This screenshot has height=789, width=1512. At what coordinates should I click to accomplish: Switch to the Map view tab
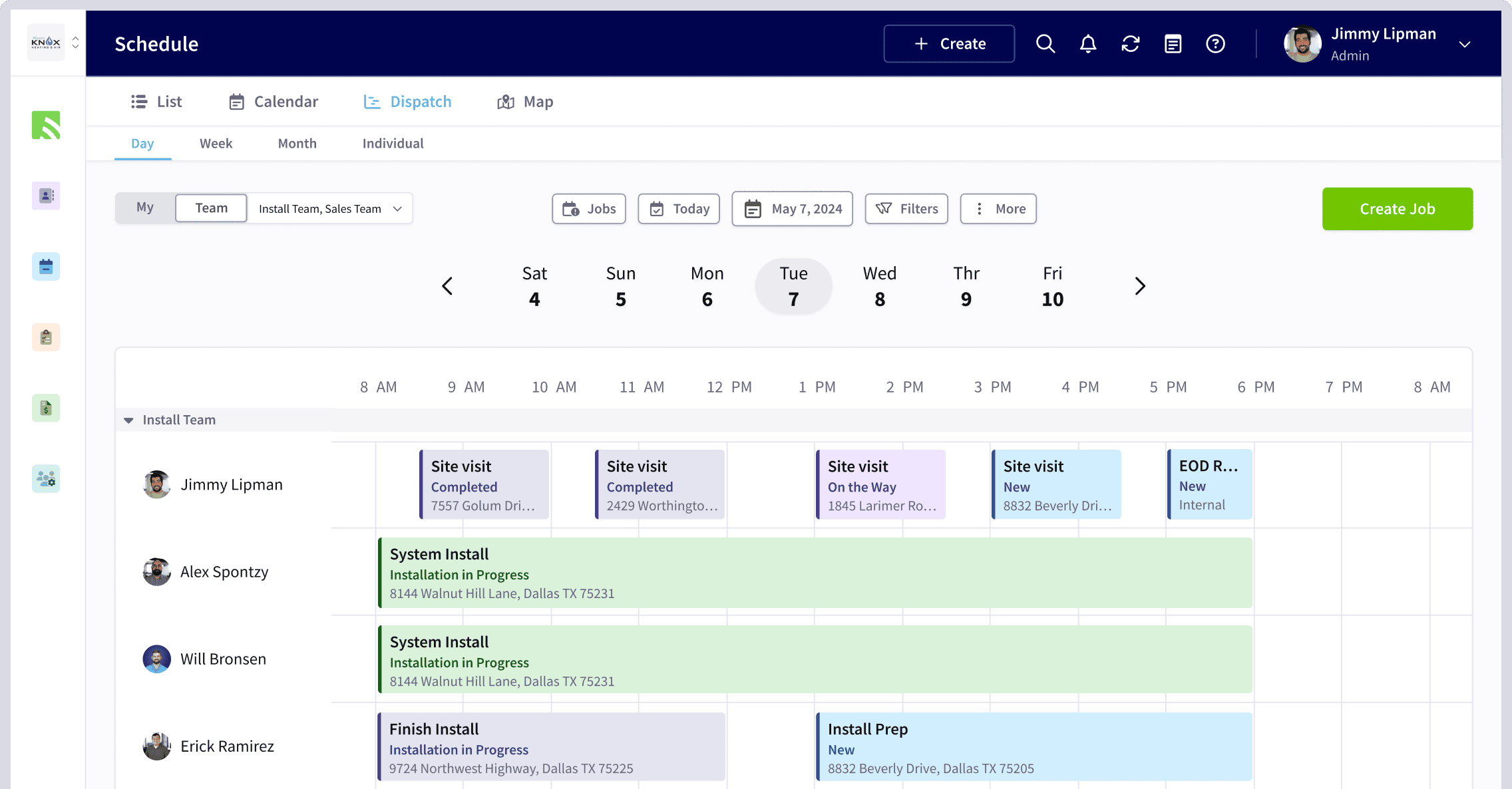(x=525, y=102)
